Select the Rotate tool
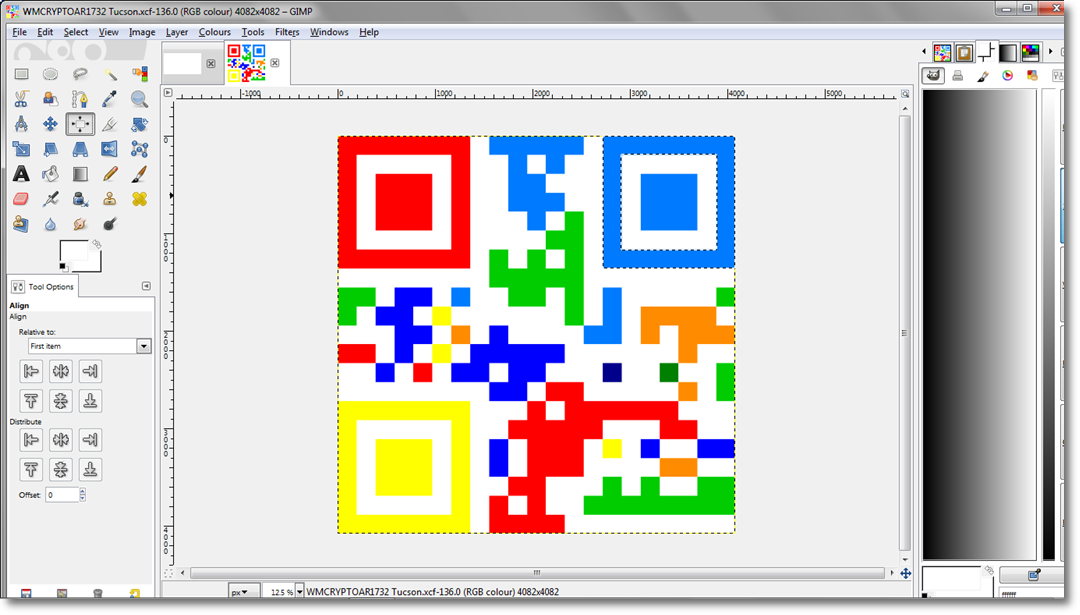The image size is (1080, 615). tap(139, 124)
